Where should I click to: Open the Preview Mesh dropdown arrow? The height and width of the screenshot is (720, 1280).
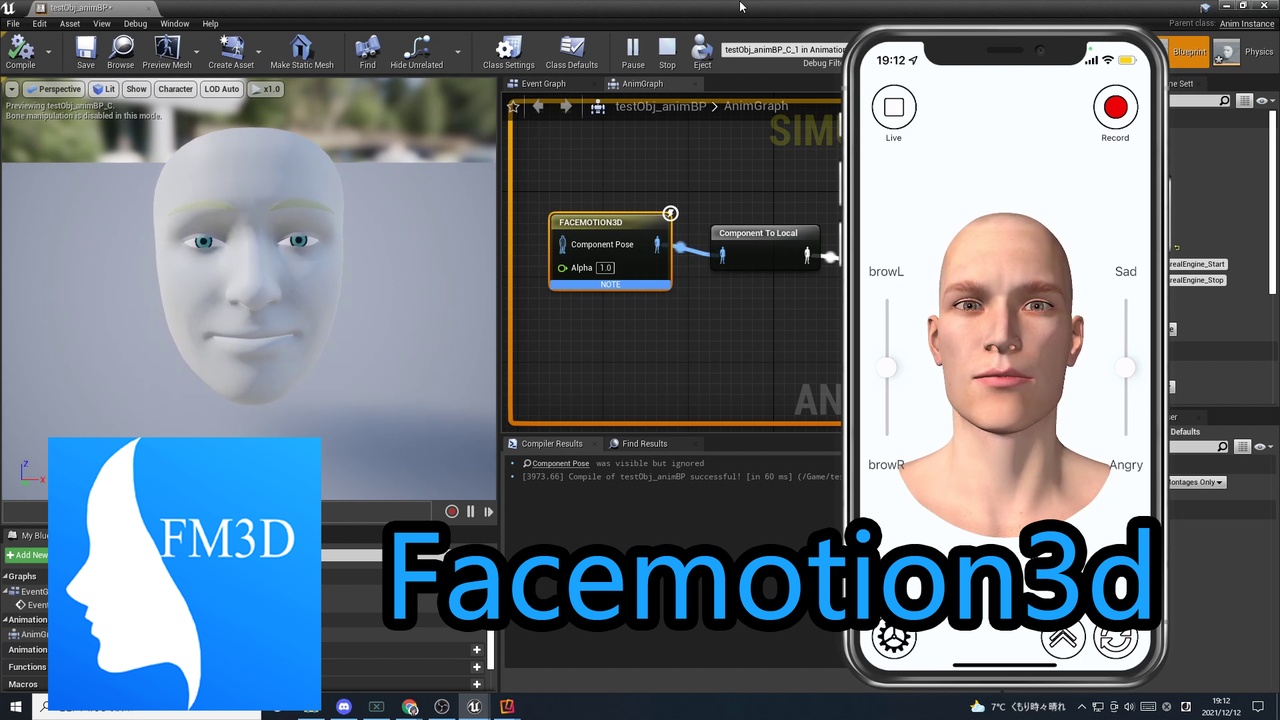point(196,52)
